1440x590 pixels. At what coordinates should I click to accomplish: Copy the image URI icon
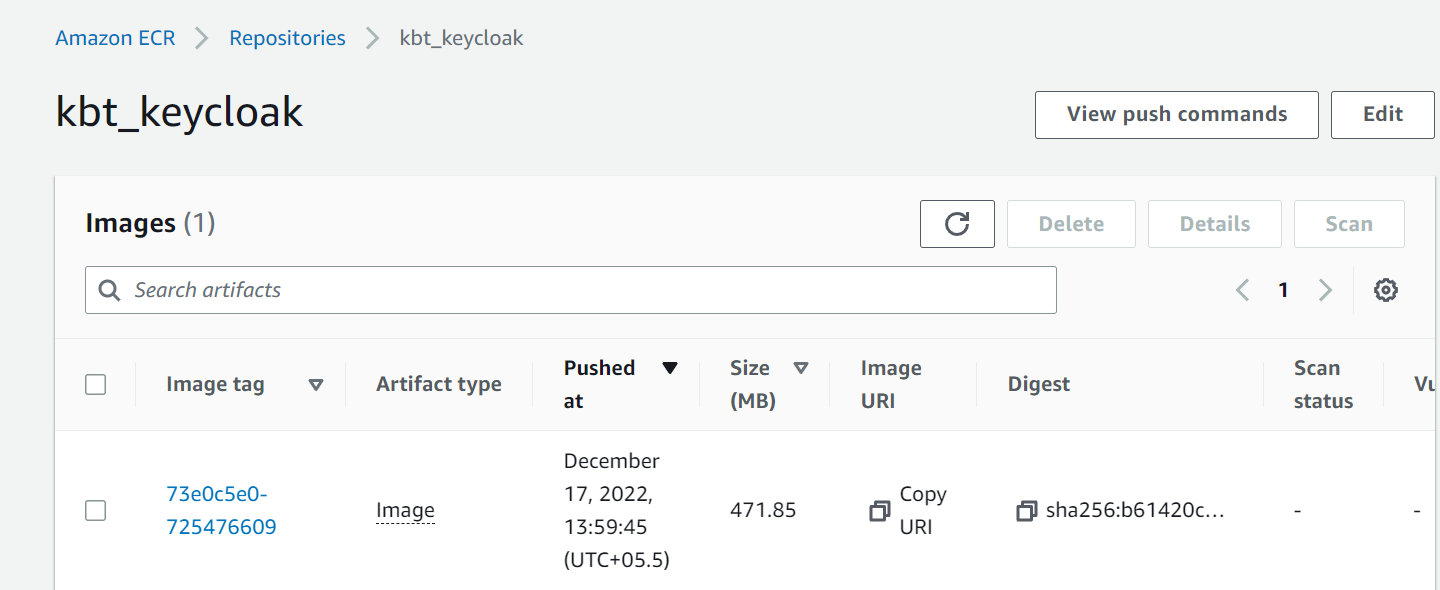[879, 511]
